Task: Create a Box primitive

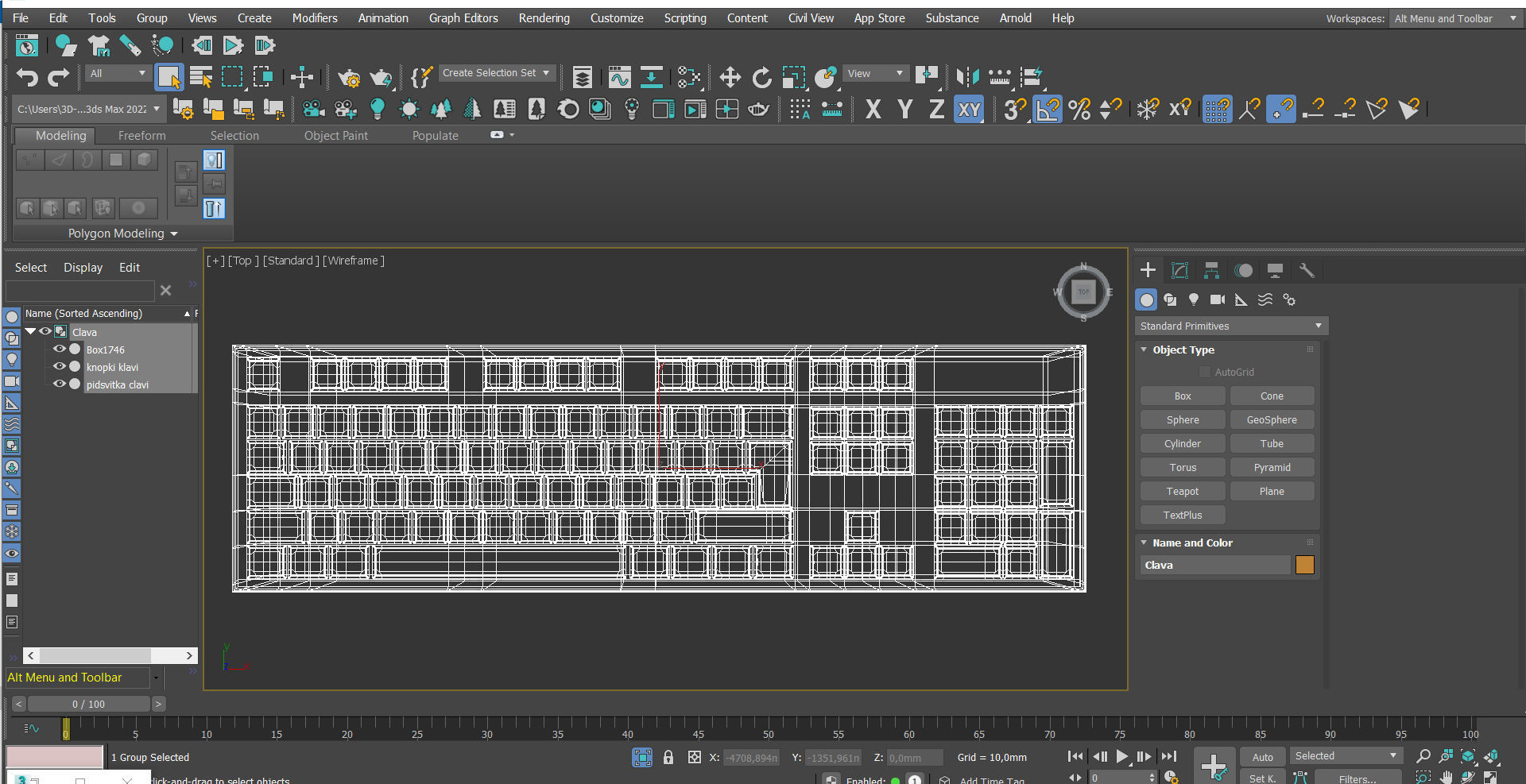Action: [1183, 396]
